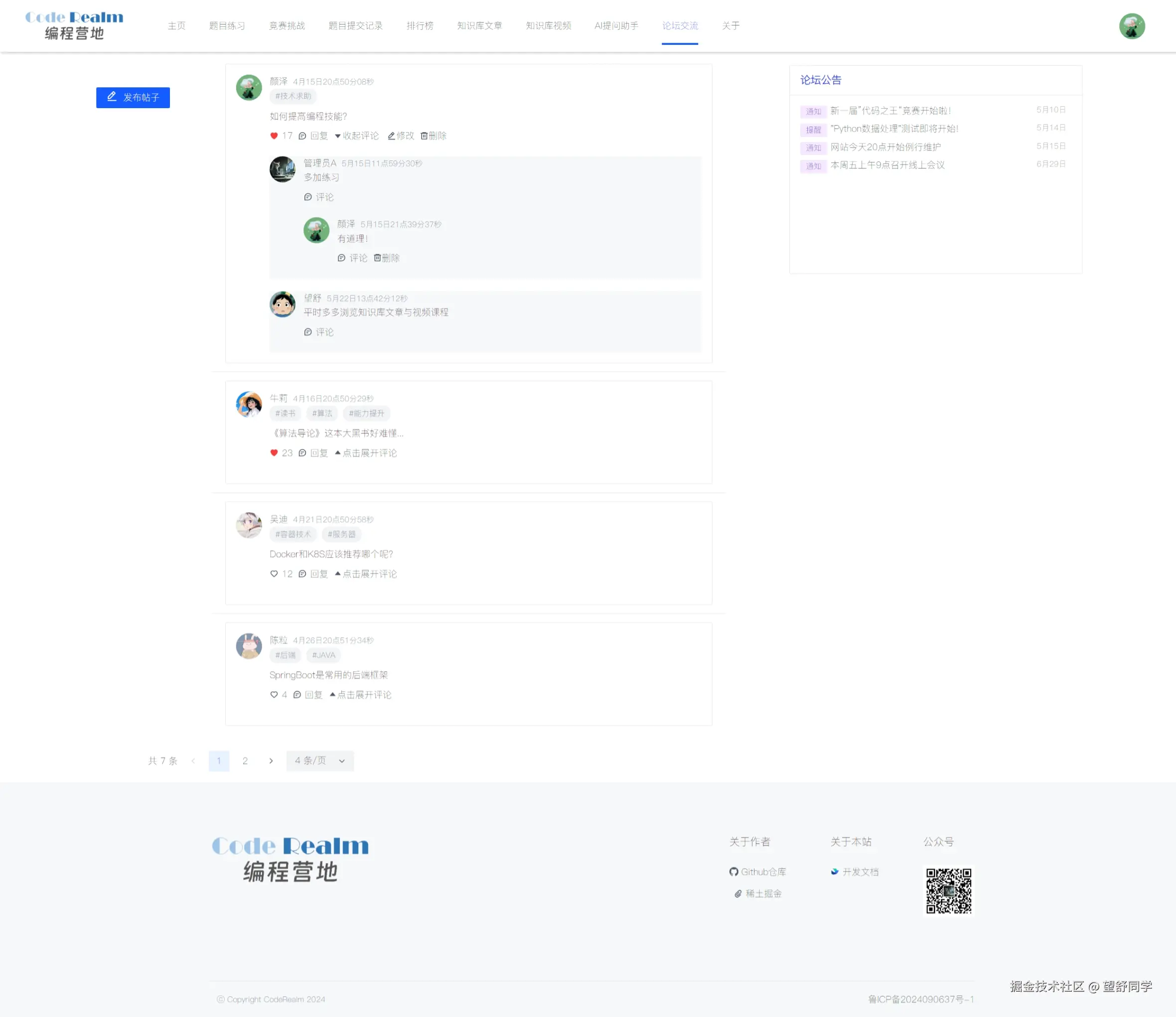
Task: Click next page arrow in pagination
Action: coord(271,761)
